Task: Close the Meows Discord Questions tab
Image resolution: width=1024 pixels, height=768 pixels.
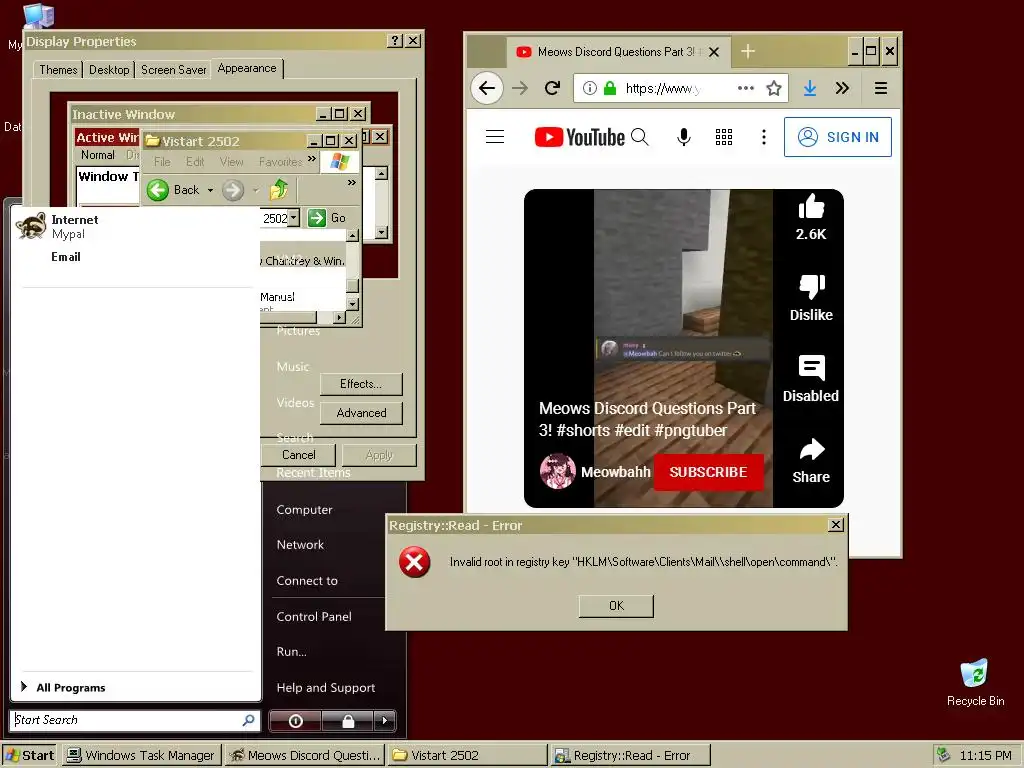Action: click(714, 52)
